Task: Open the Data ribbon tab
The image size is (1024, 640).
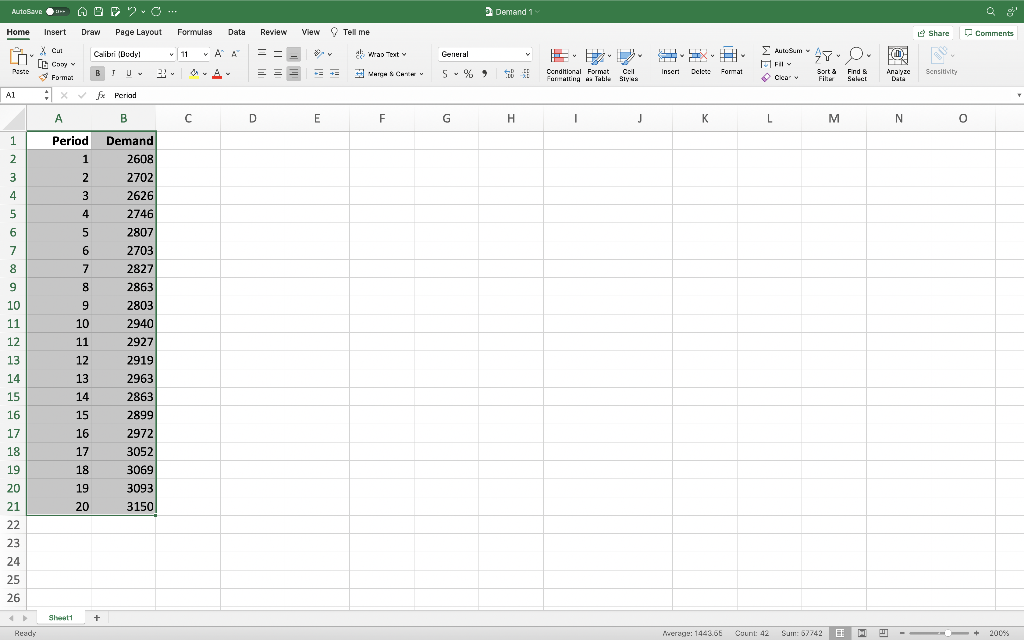Action: pyautogui.click(x=236, y=31)
